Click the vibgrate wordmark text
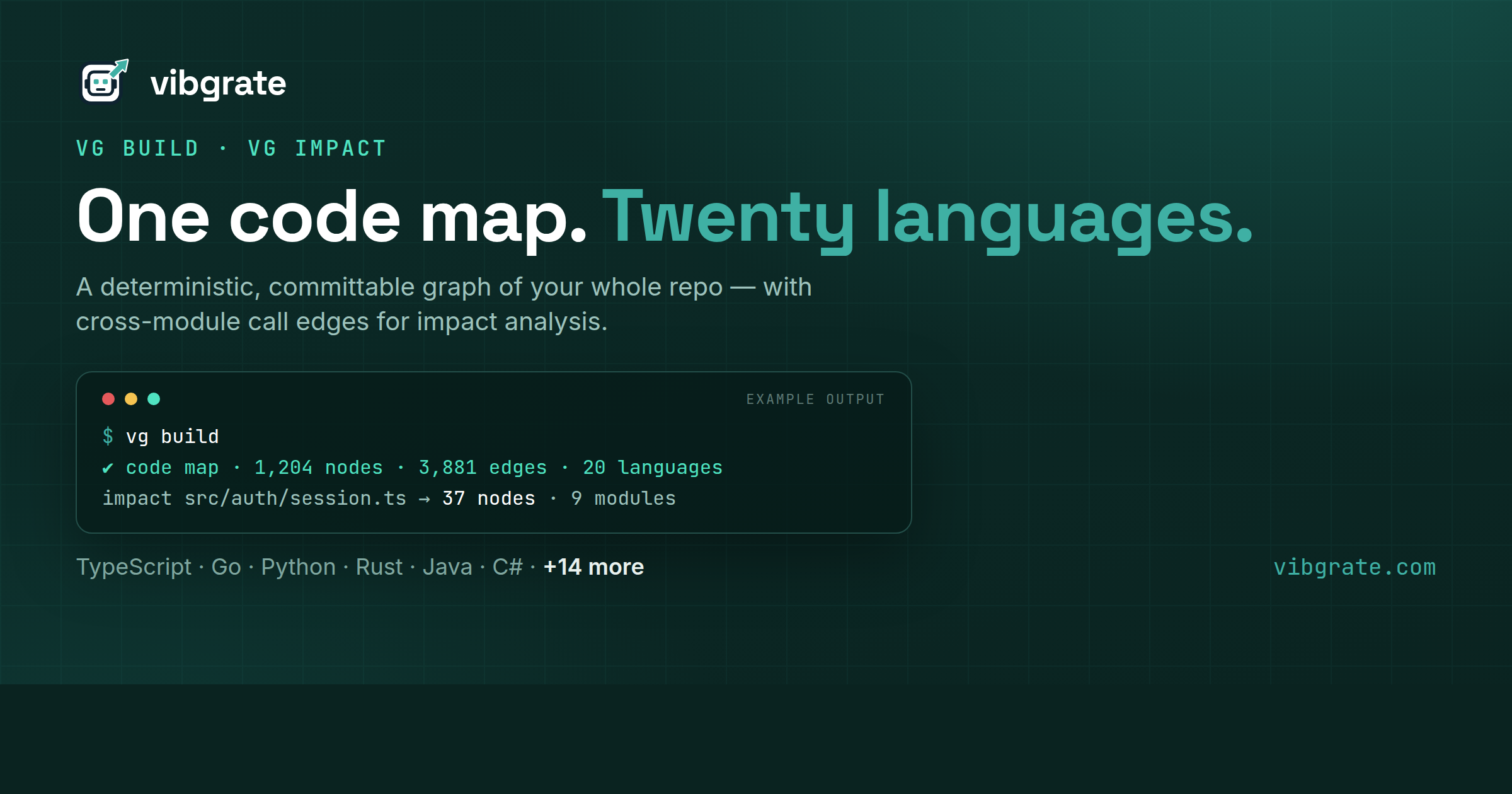This screenshot has height=794, width=1512. 218,84
